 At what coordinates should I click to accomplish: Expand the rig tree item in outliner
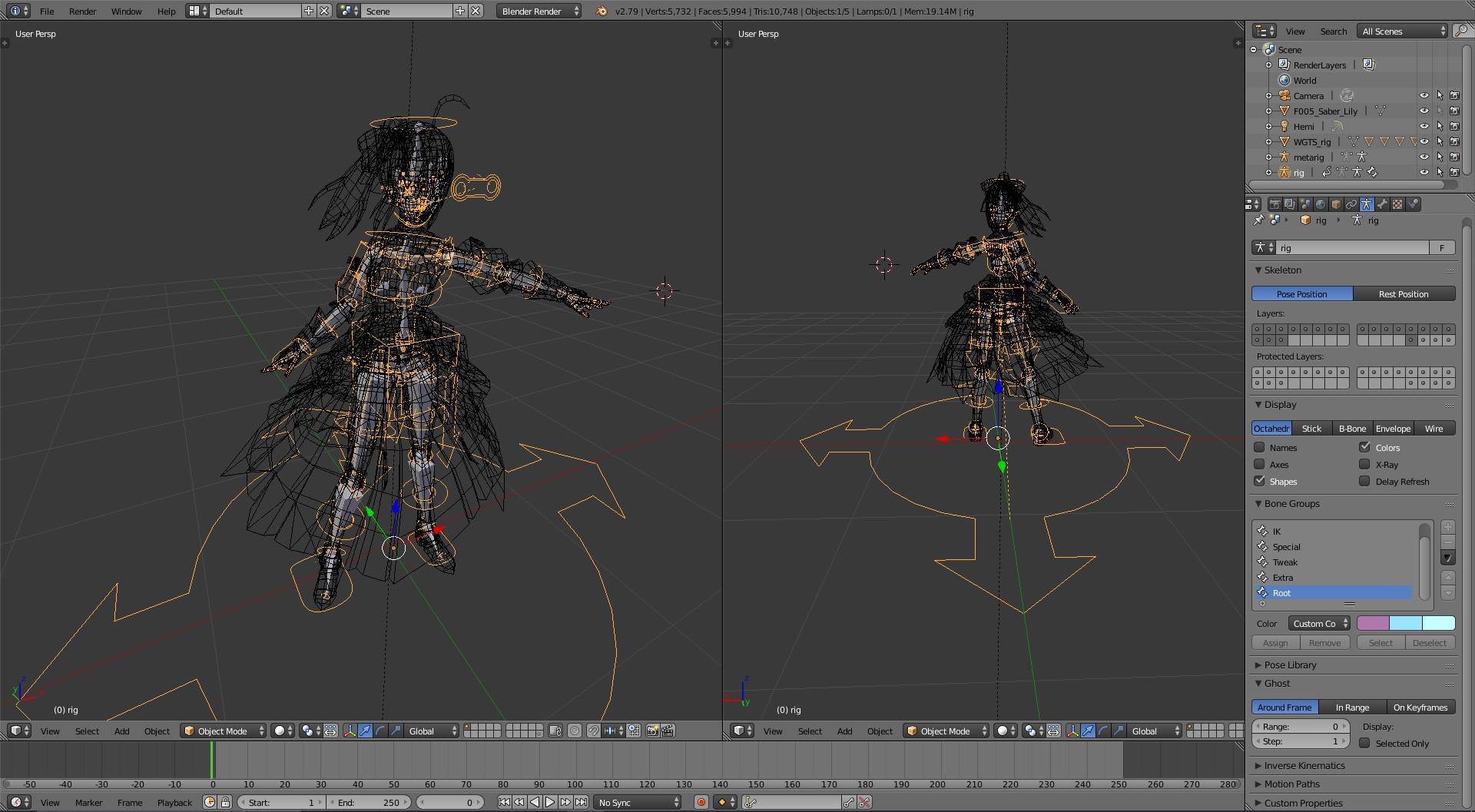pyautogui.click(x=1268, y=173)
